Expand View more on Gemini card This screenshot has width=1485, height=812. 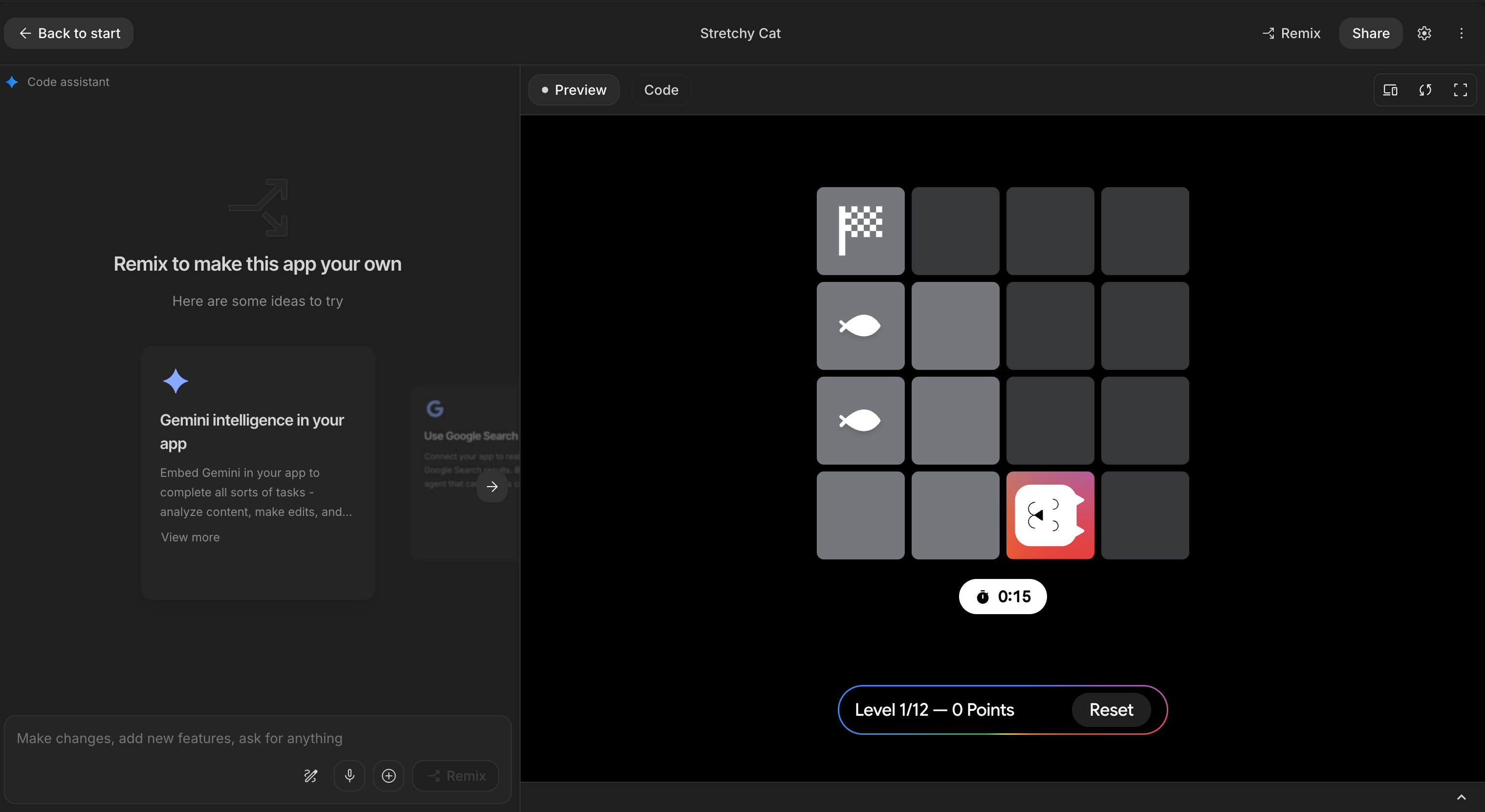tap(190, 537)
